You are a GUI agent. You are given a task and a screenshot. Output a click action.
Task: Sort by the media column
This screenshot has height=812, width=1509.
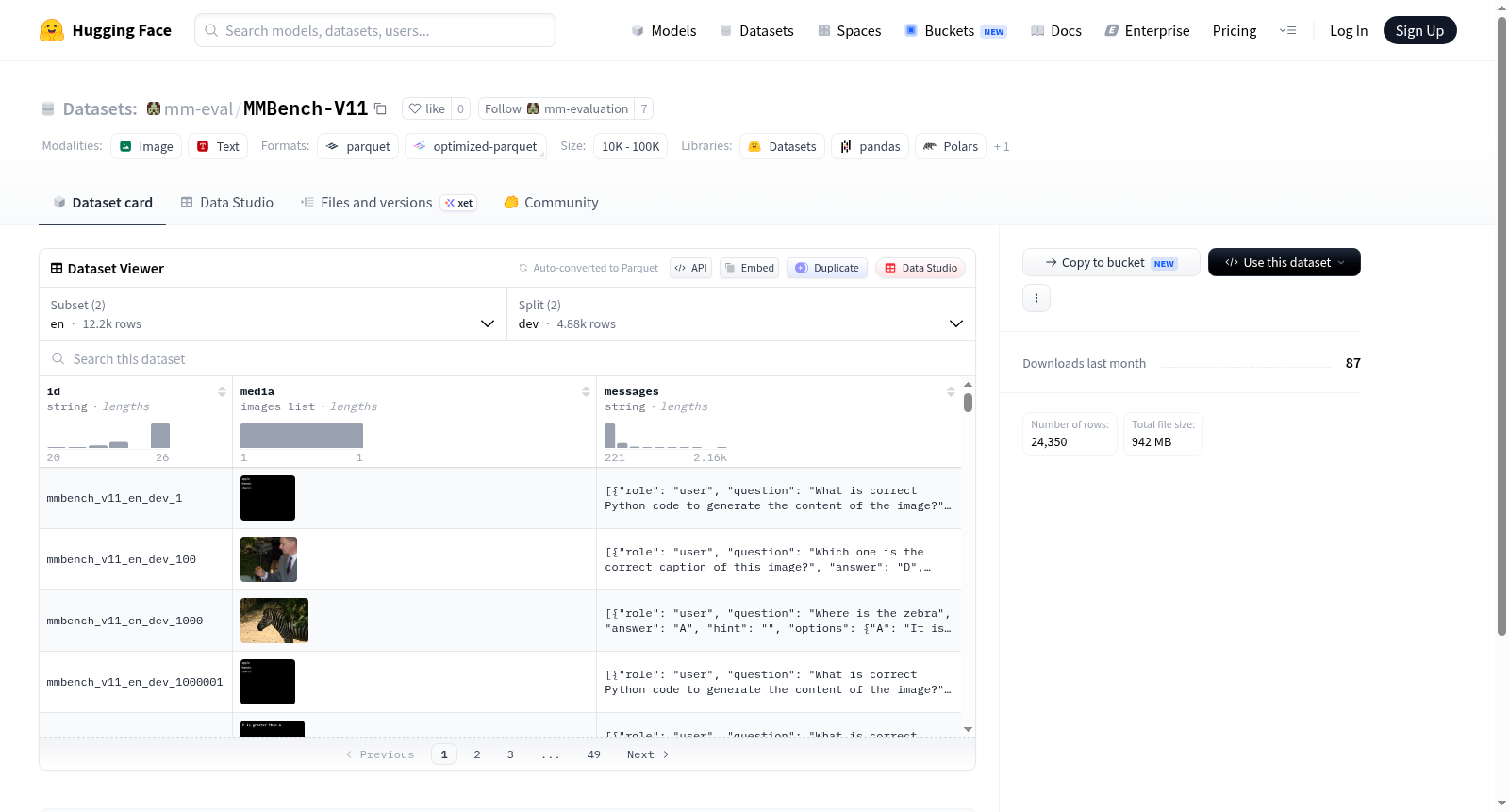pyautogui.click(x=586, y=391)
